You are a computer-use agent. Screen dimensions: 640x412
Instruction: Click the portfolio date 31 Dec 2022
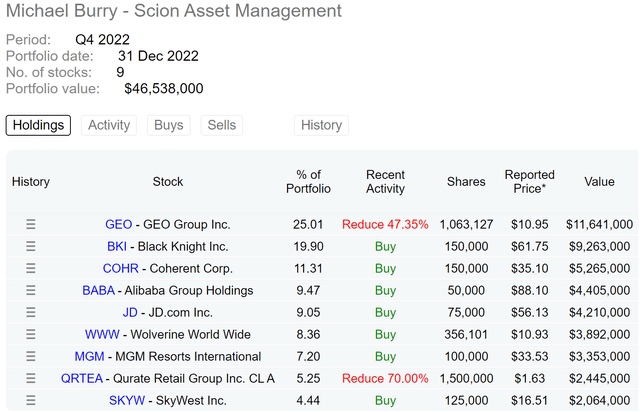[158, 56]
